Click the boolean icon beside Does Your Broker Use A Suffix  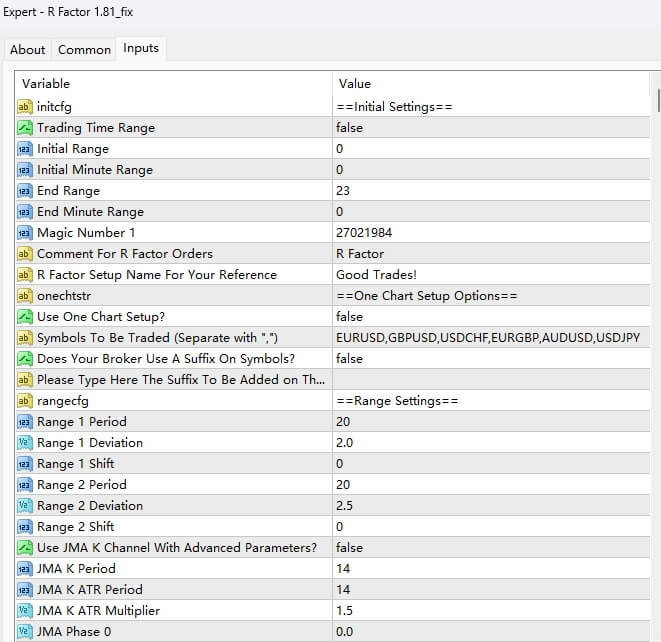[24, 359]
